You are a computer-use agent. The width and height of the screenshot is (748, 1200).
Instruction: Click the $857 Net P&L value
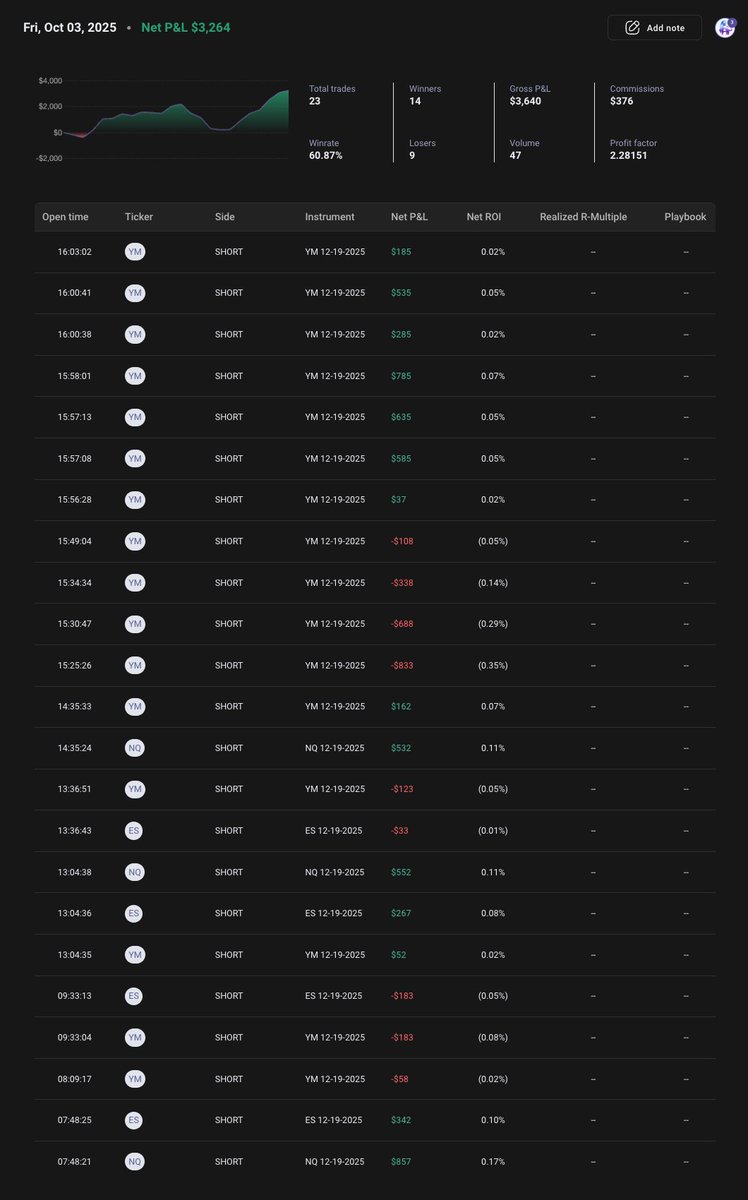[401, 1162]
